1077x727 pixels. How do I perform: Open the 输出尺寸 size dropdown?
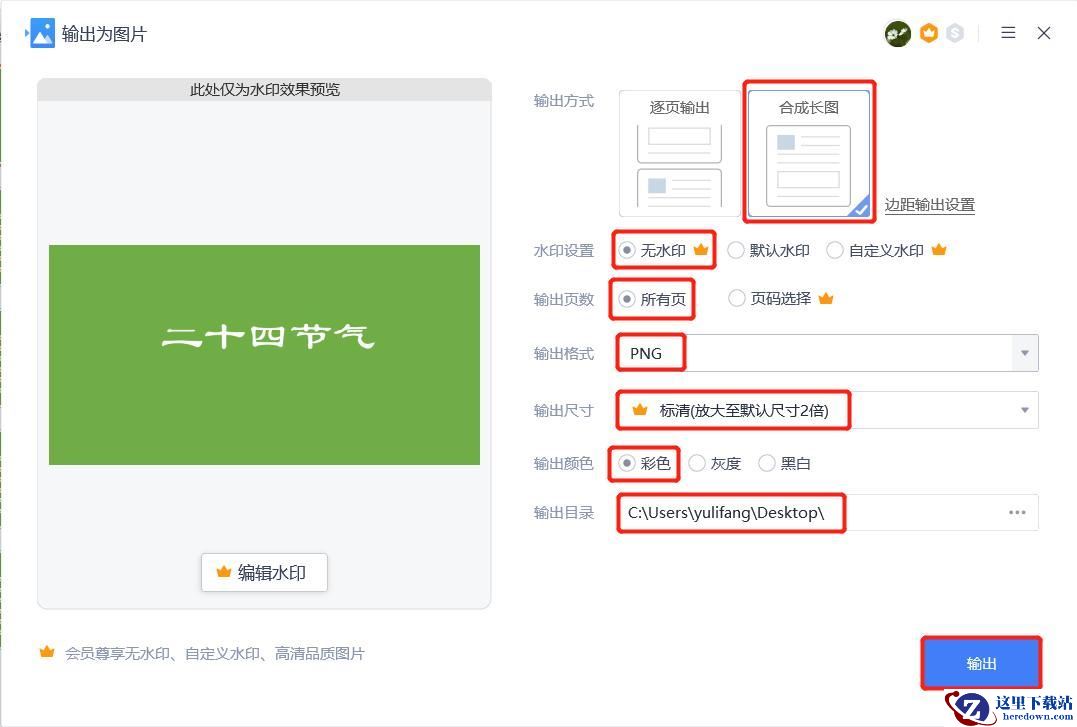(x=1024, y=410)
